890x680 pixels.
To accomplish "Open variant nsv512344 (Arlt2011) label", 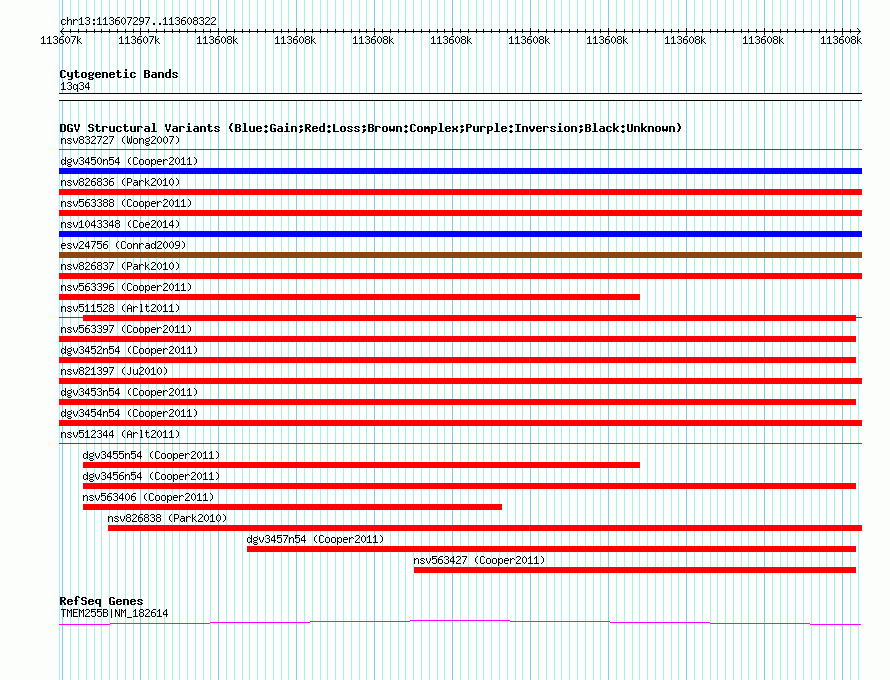I will pos(120,434).
